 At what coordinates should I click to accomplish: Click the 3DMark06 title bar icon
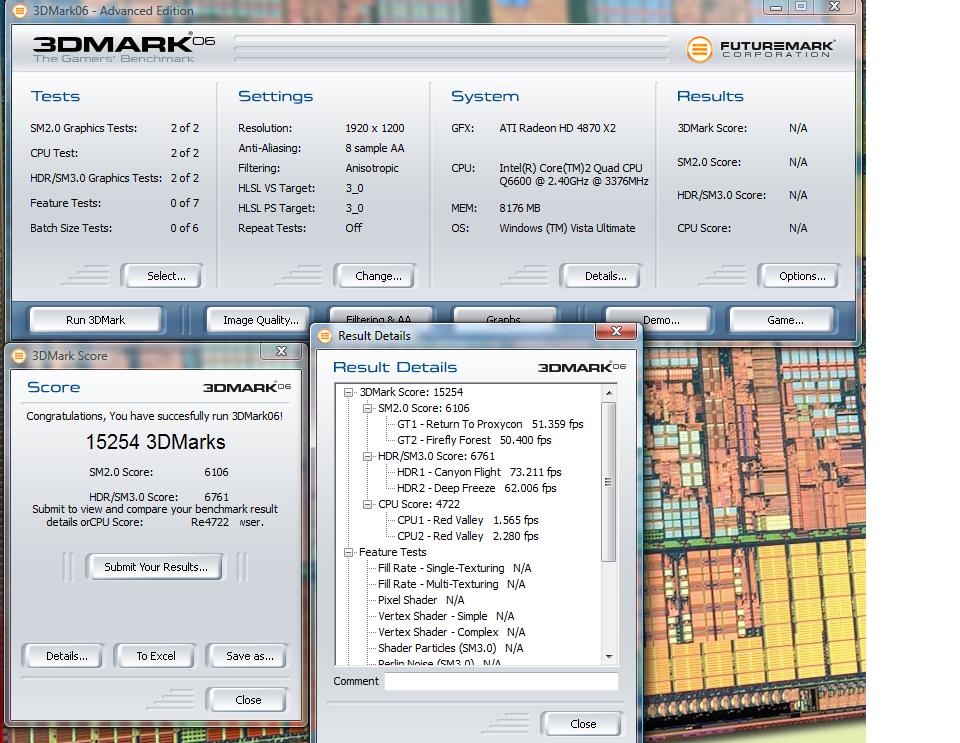(19, 10)
